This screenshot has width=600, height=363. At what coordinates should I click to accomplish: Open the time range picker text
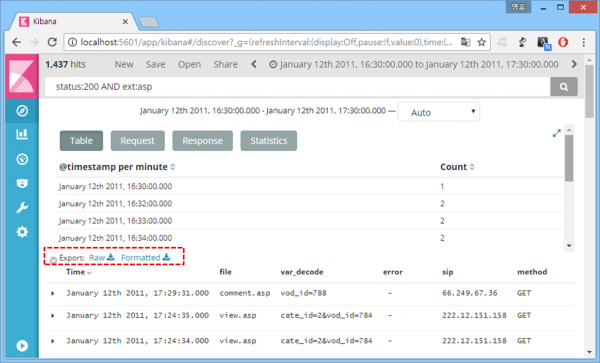[419, 64]
